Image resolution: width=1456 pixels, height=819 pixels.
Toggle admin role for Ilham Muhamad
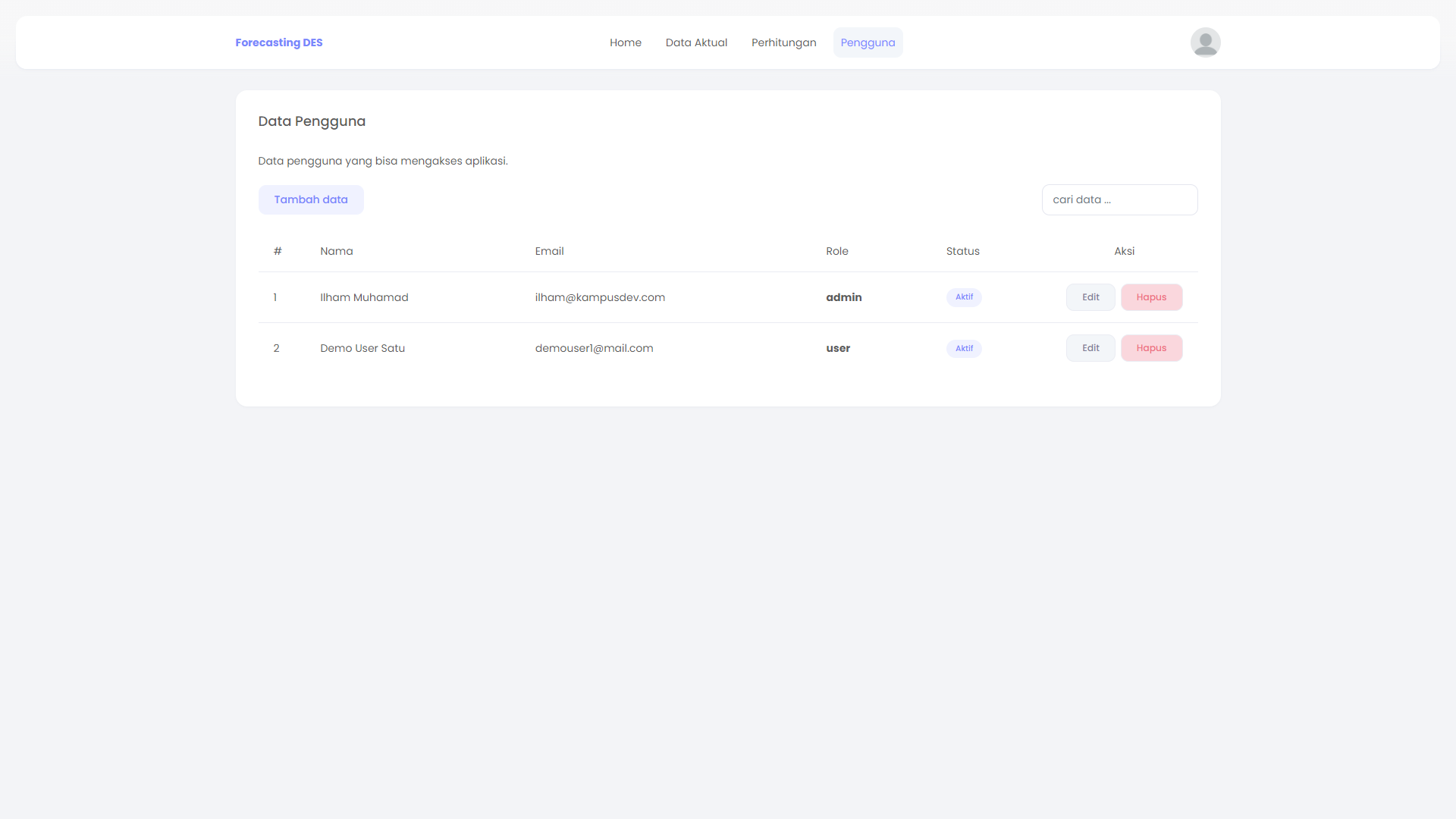[843, 297]
